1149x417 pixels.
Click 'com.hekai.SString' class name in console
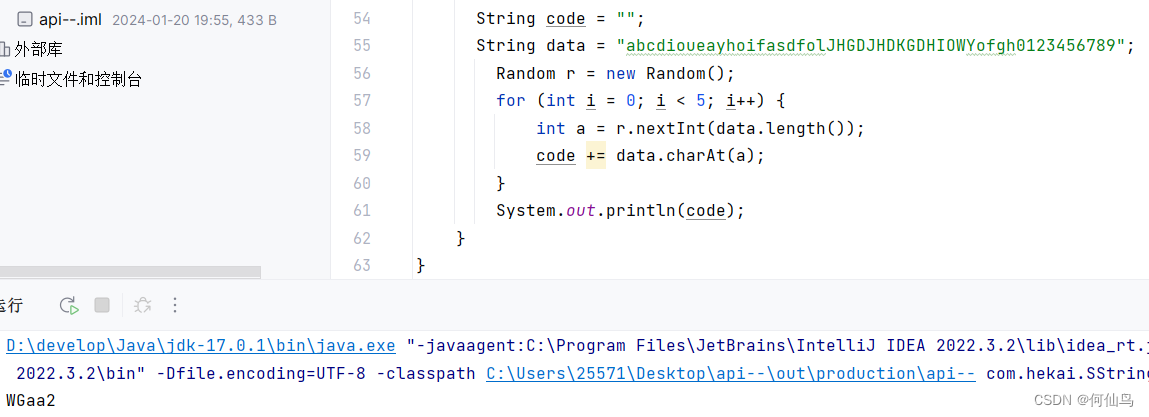click(1067, 373)
